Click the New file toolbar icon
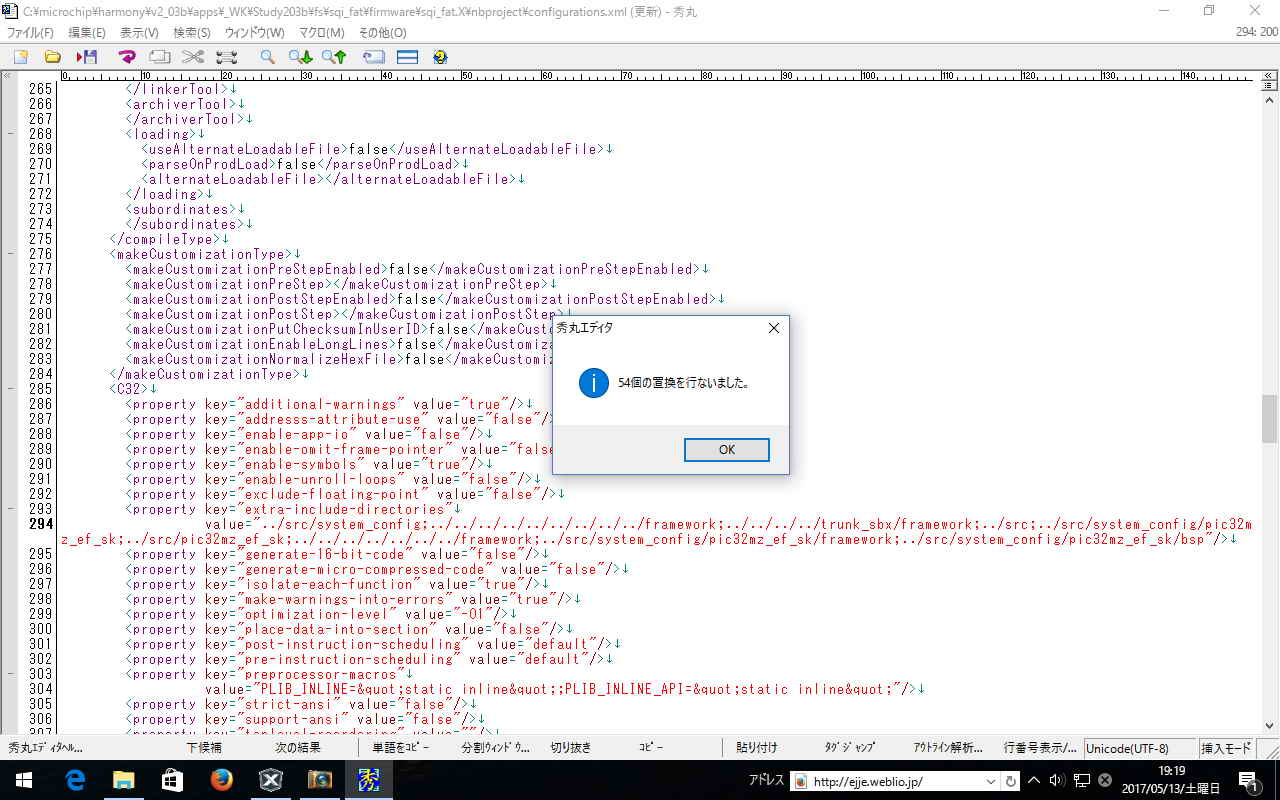 click(20, 57)
